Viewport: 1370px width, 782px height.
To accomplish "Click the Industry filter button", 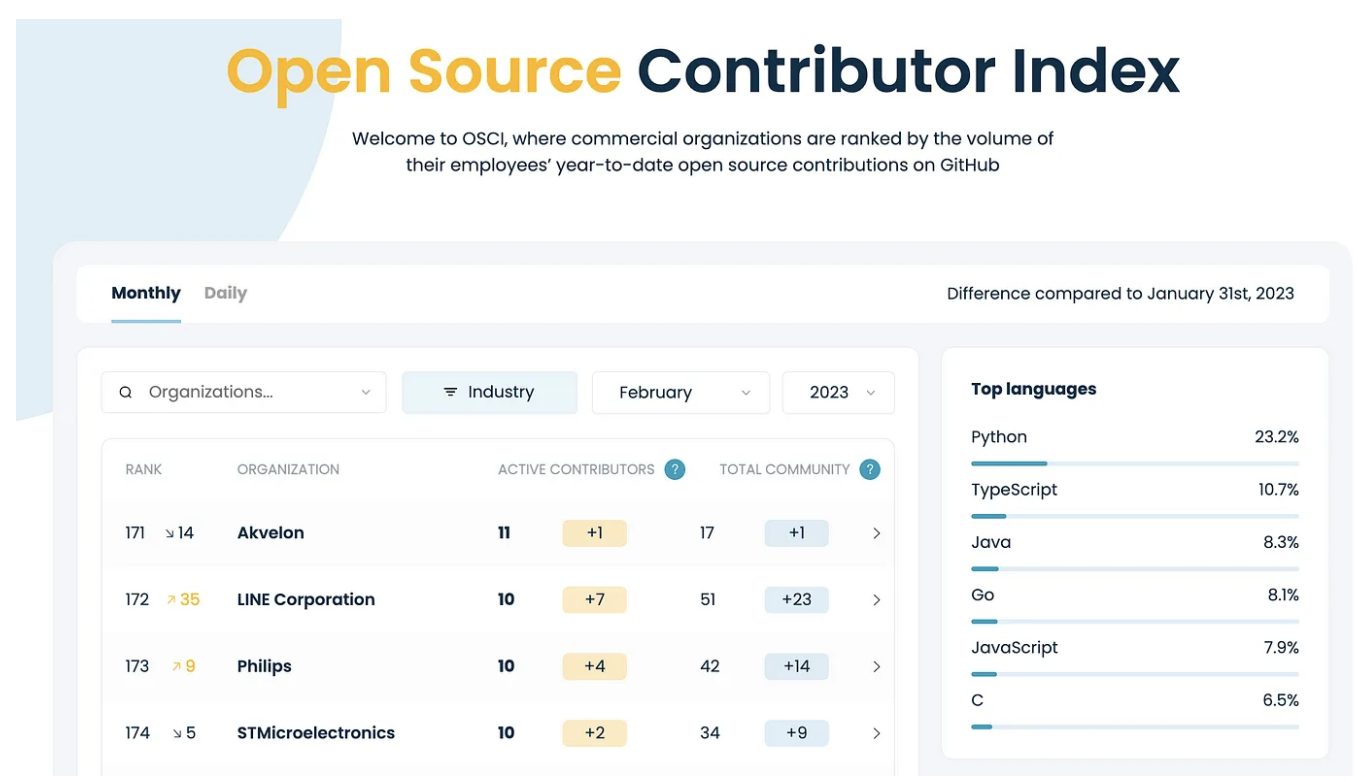I will click(489, 393).
